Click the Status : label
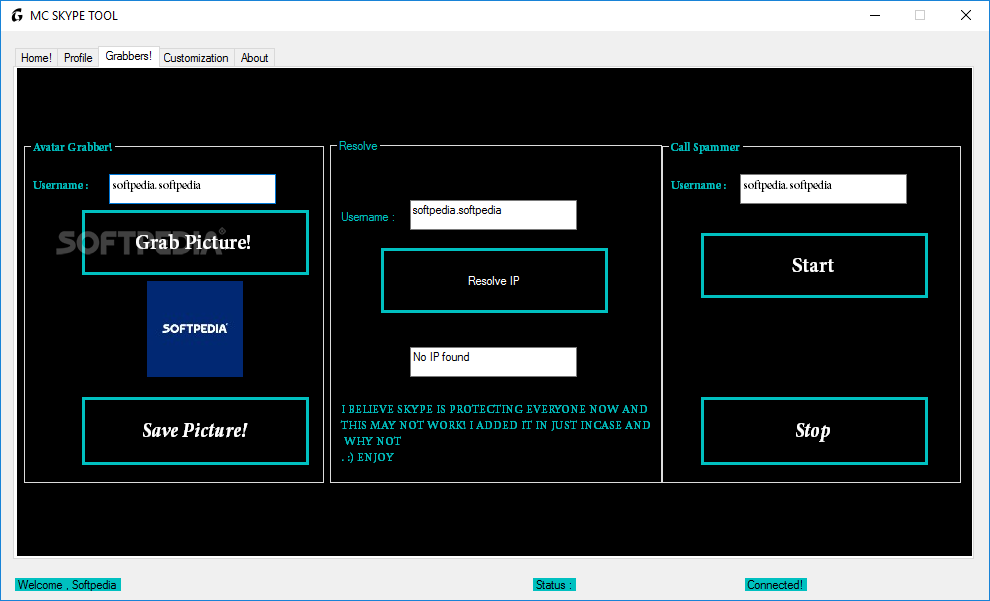This screenshot has width=990, height=601. pos(554,585)
